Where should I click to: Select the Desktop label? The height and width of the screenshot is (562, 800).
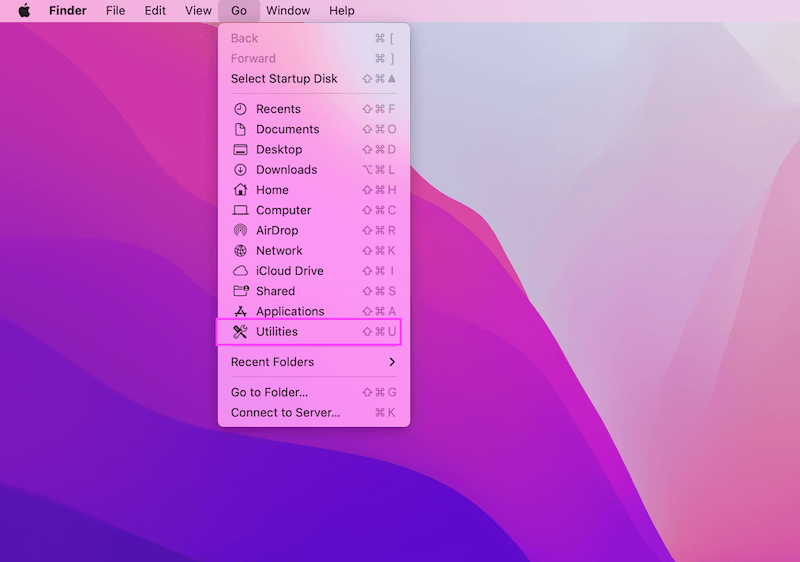(279, 149)
